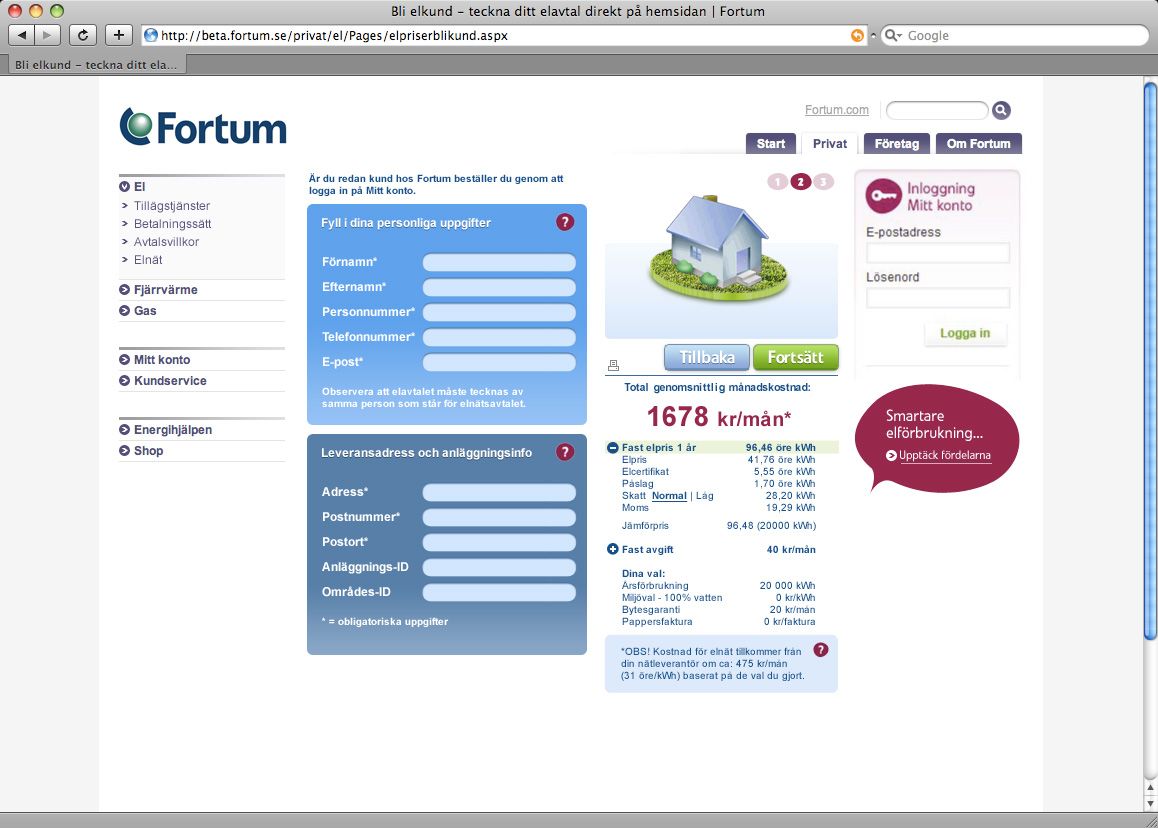Click the Tillbaka button
This screenshot has width=1158, height=828.
707,357
